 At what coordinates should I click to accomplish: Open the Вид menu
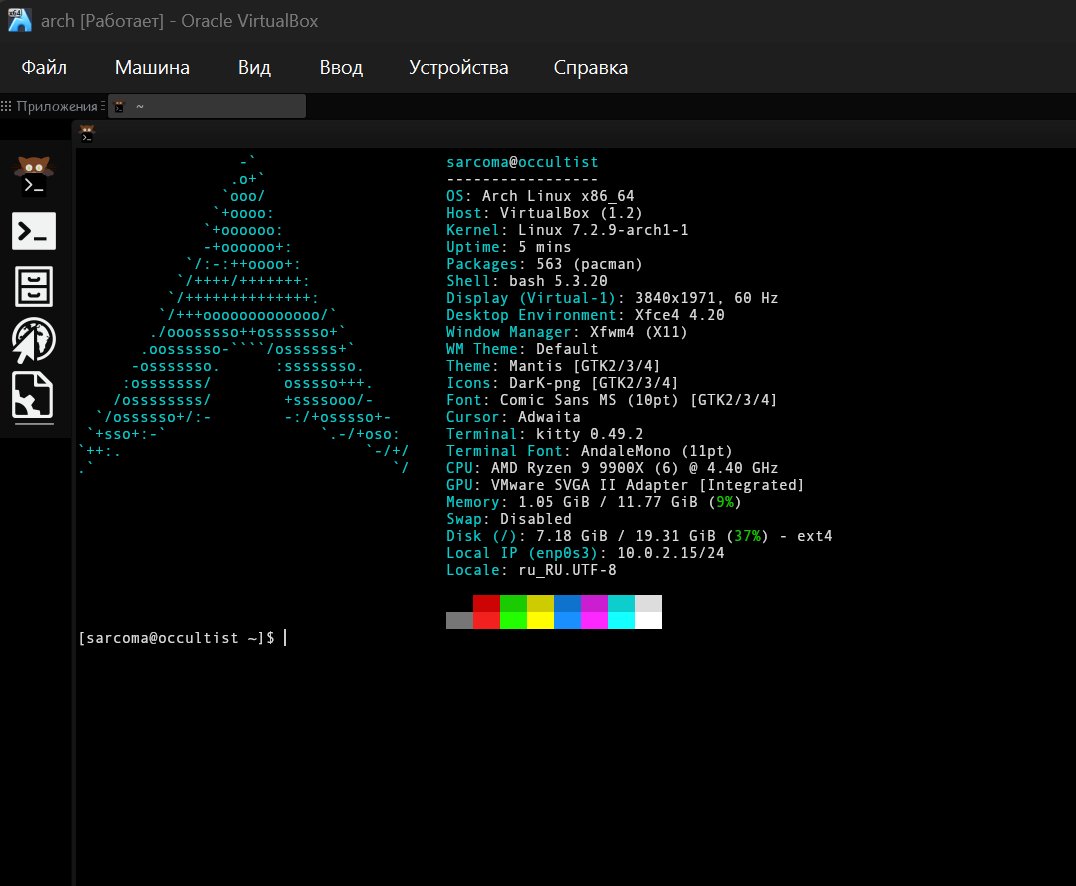tap(255, 67)
